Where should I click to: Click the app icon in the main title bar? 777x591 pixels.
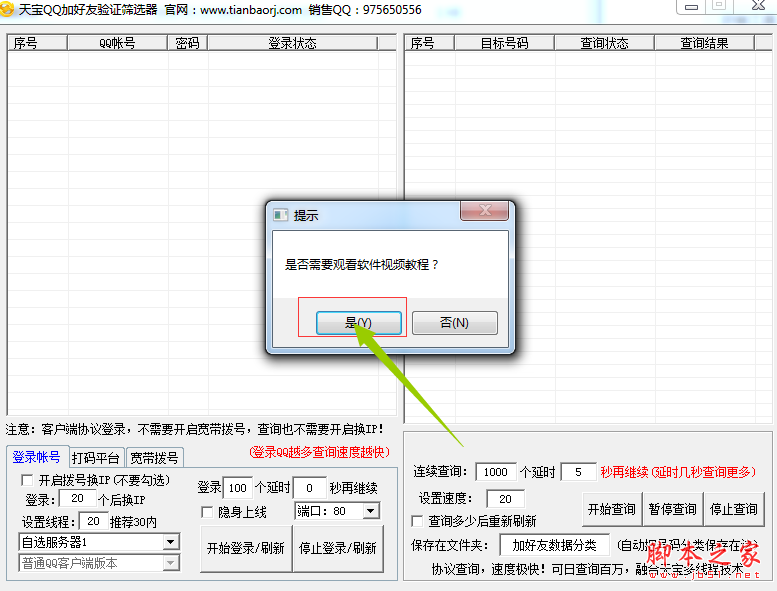8,9
